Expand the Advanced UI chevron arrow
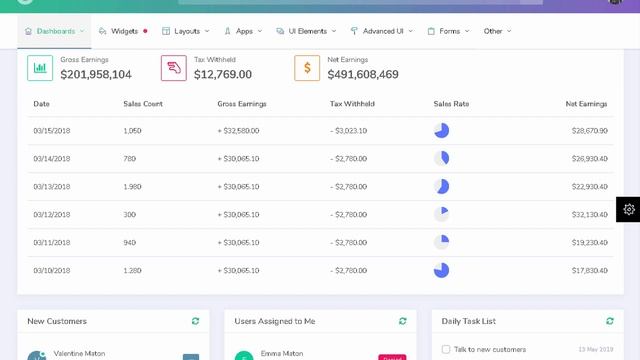 point(411,31)
